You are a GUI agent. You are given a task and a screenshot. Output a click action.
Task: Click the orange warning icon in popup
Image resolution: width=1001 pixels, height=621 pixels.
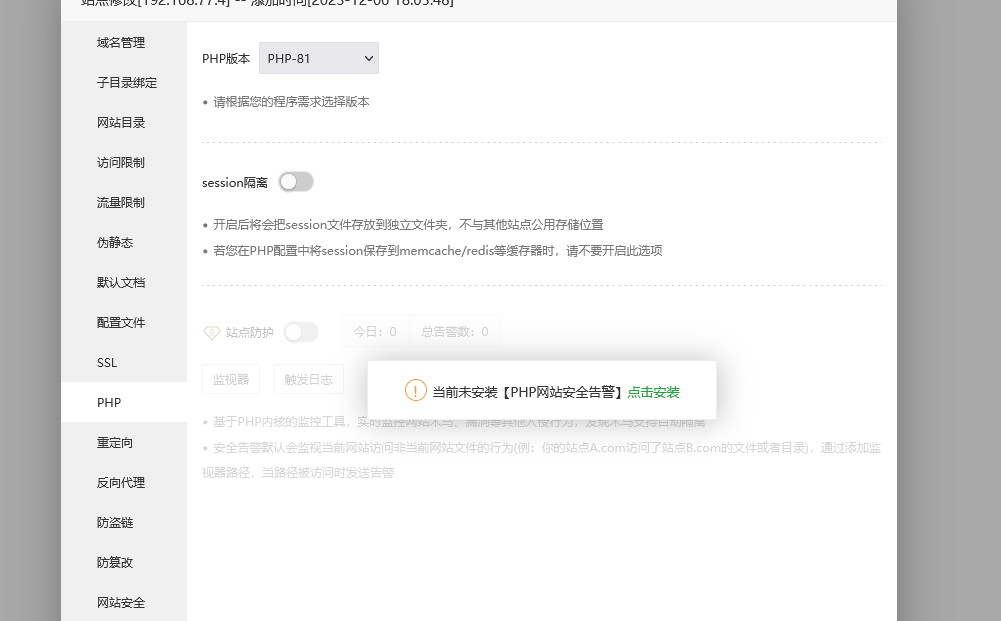click(x=416, y=391)
